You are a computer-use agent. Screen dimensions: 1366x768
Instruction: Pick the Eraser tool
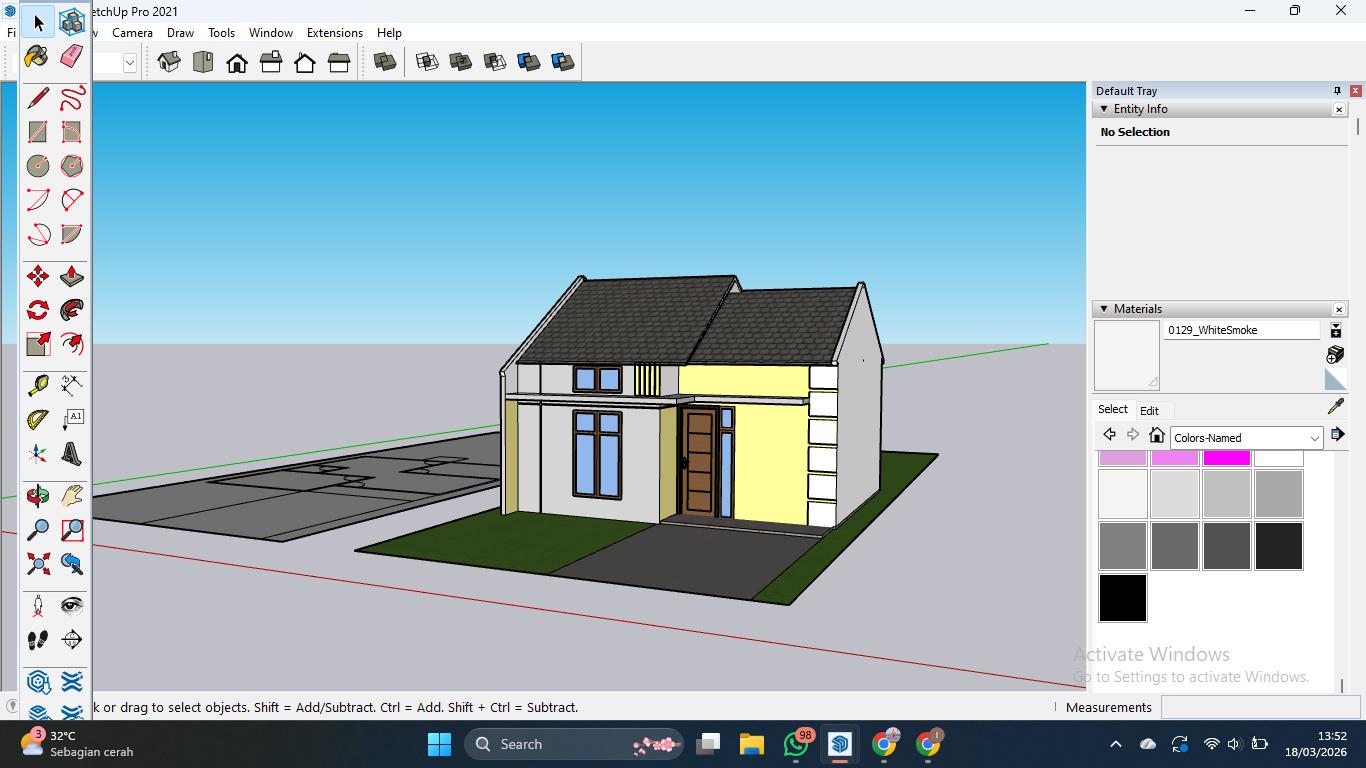pos(71,56)
